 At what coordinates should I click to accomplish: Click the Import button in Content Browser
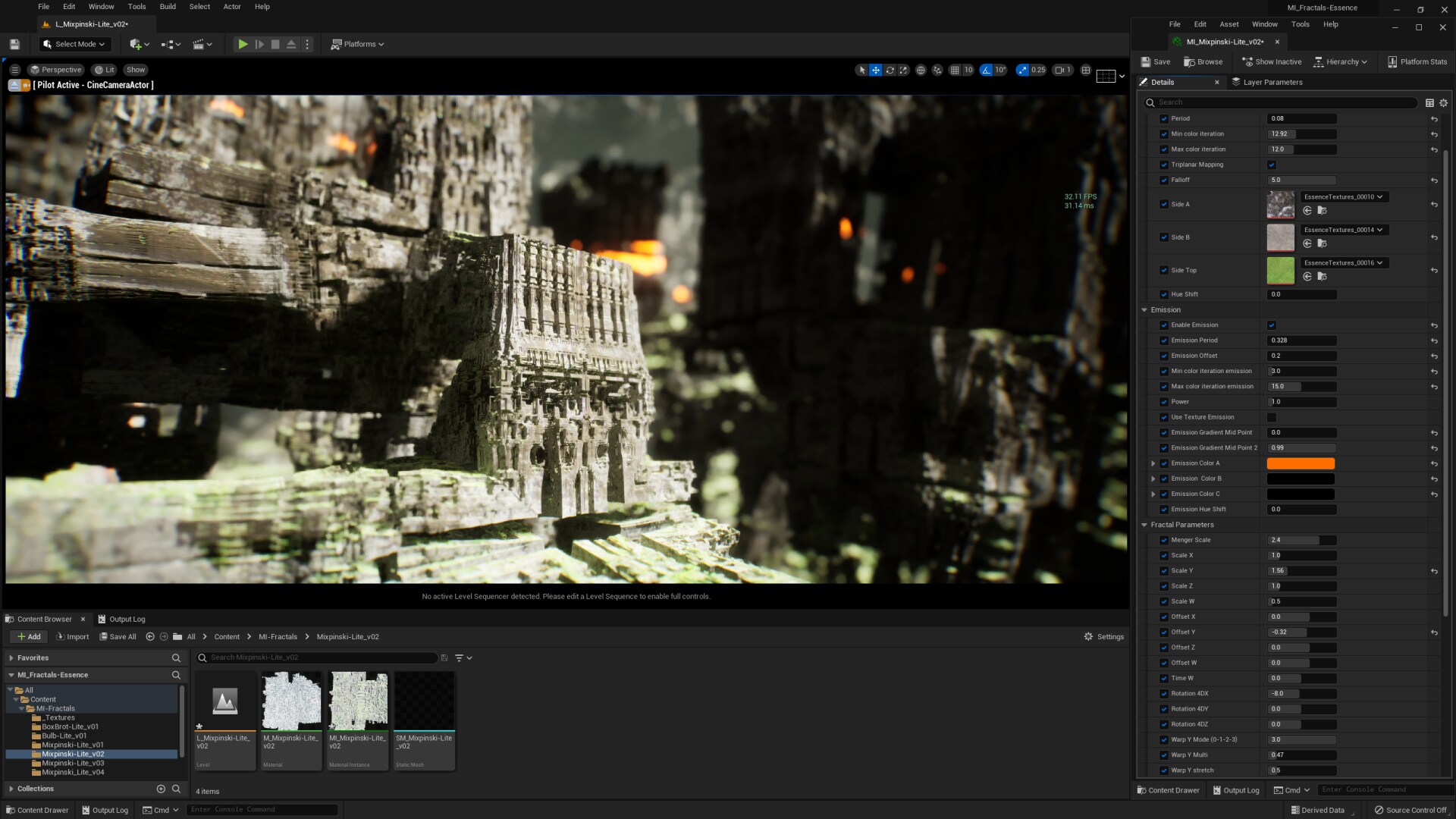pyautogui.click(x=72, y=637)
